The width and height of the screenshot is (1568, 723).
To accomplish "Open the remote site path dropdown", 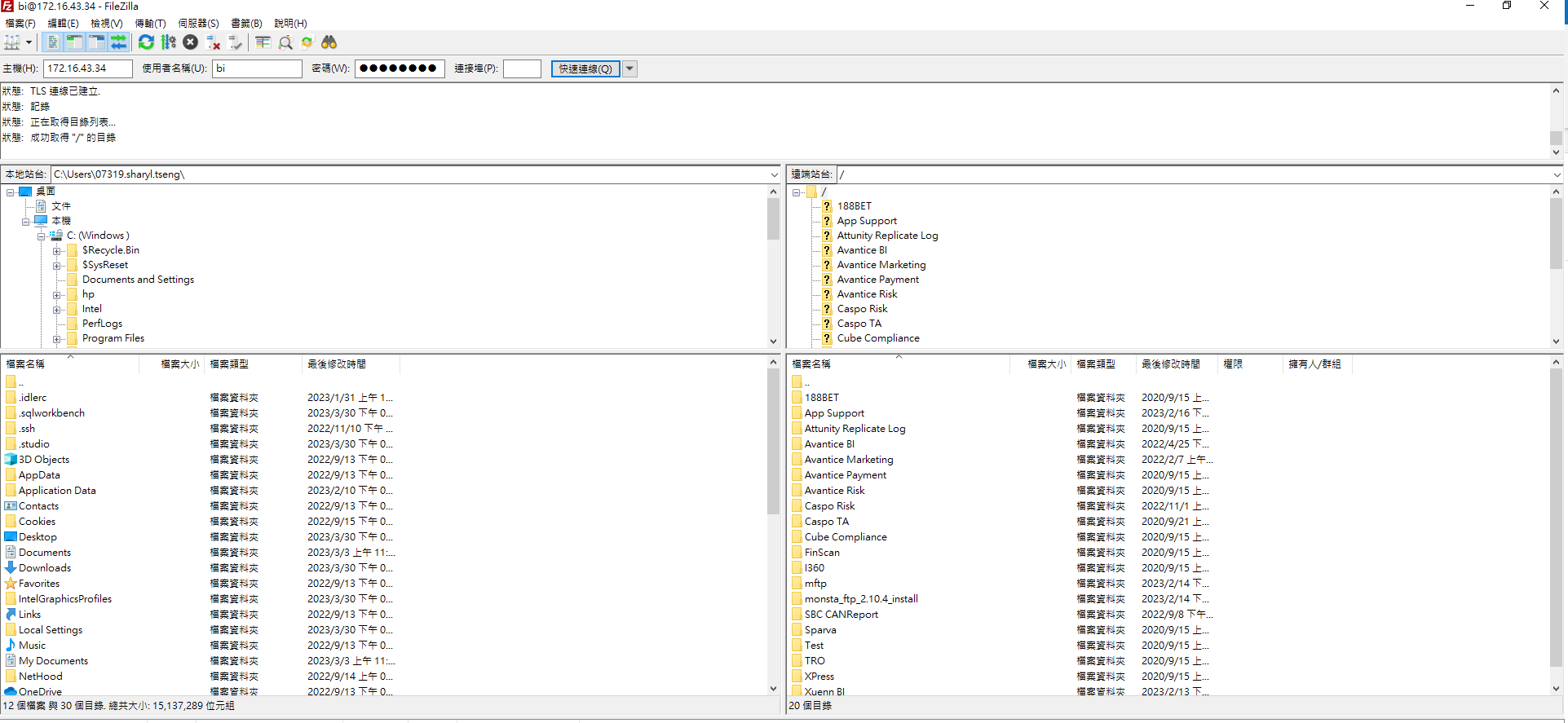I will tap(1556, 174).
